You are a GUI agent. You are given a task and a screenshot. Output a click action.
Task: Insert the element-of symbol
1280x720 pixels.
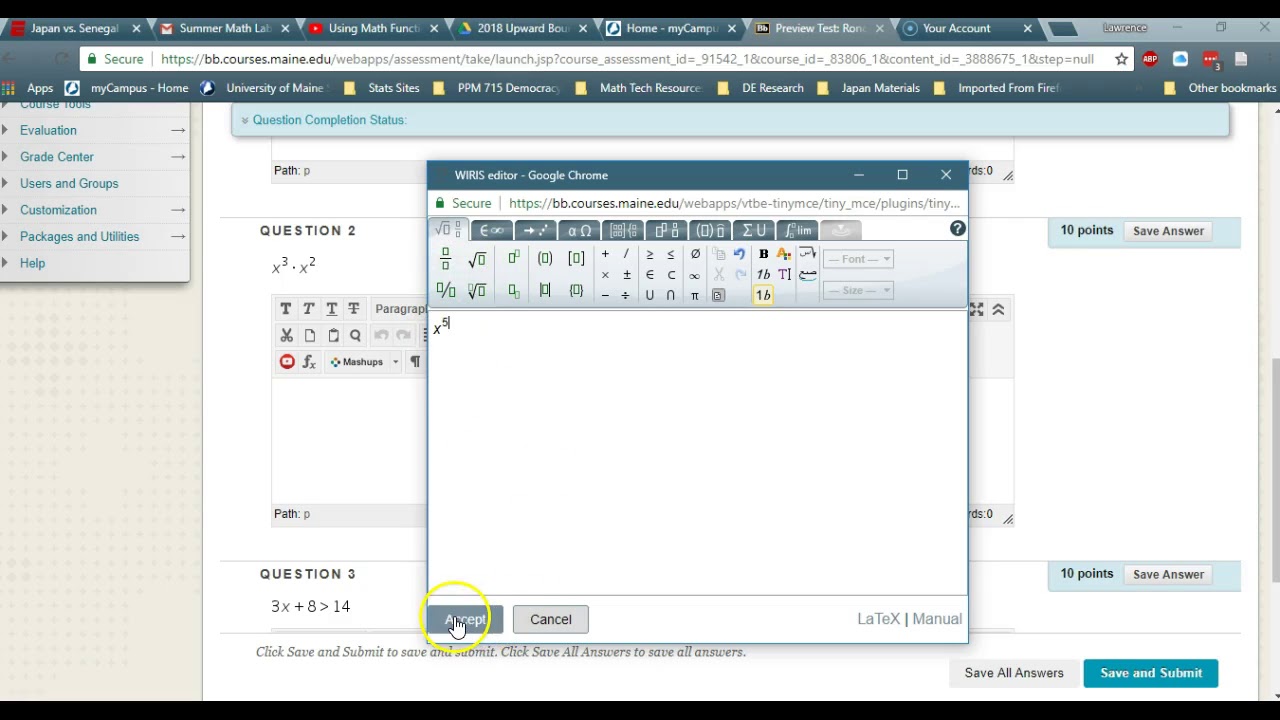tap(650, 275)
